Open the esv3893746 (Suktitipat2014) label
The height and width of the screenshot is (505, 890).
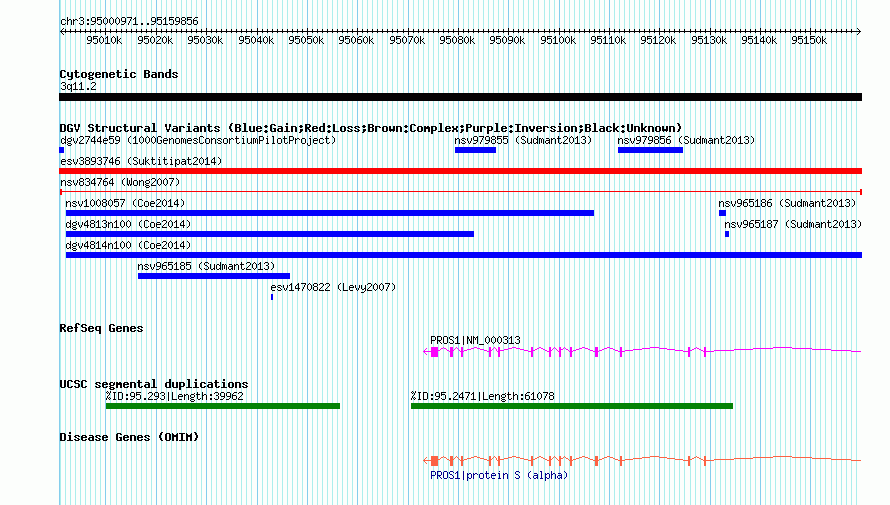(x=141, y=161)
